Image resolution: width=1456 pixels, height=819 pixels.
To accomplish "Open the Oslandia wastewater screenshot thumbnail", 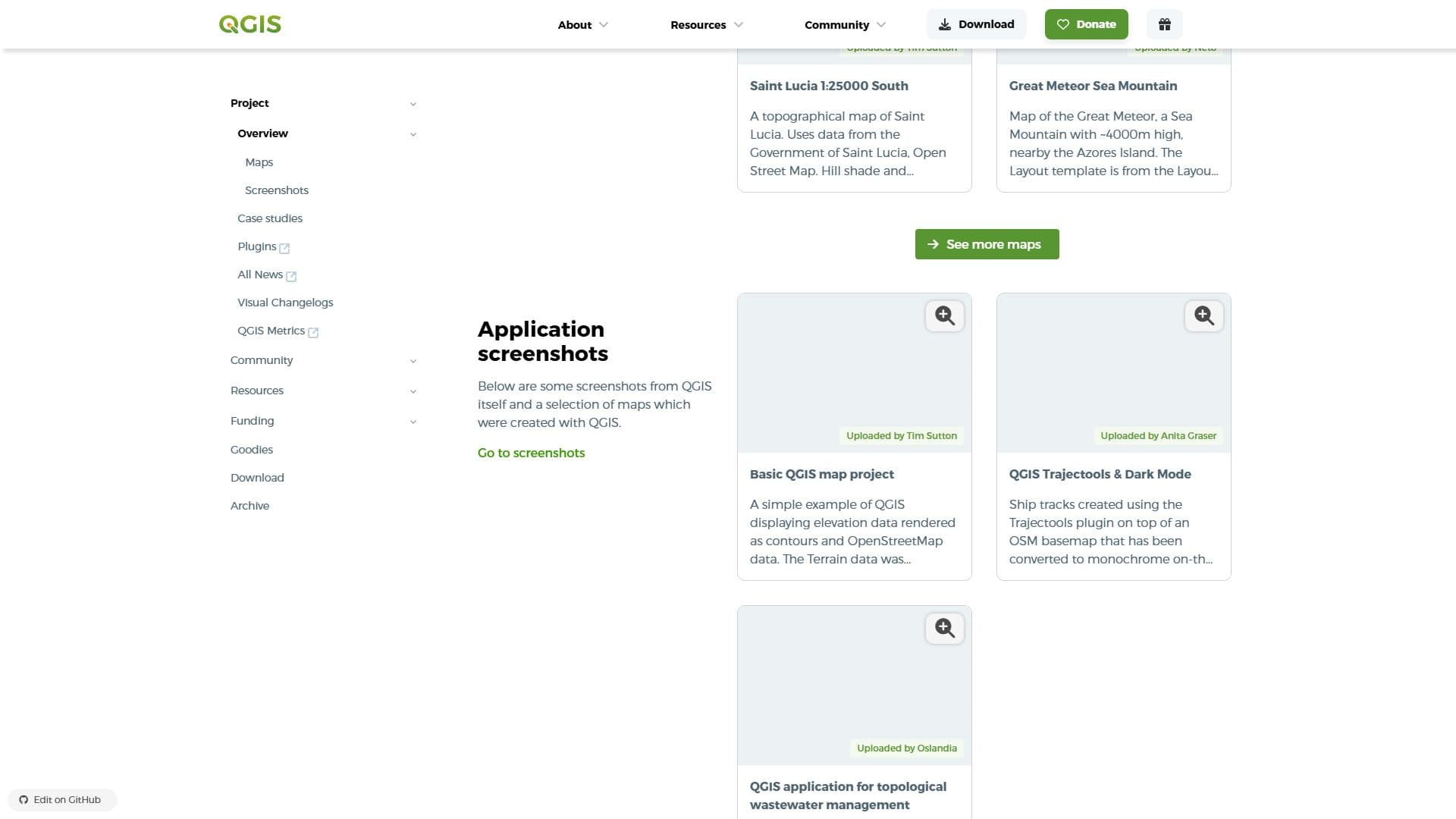I will point(855,686).
